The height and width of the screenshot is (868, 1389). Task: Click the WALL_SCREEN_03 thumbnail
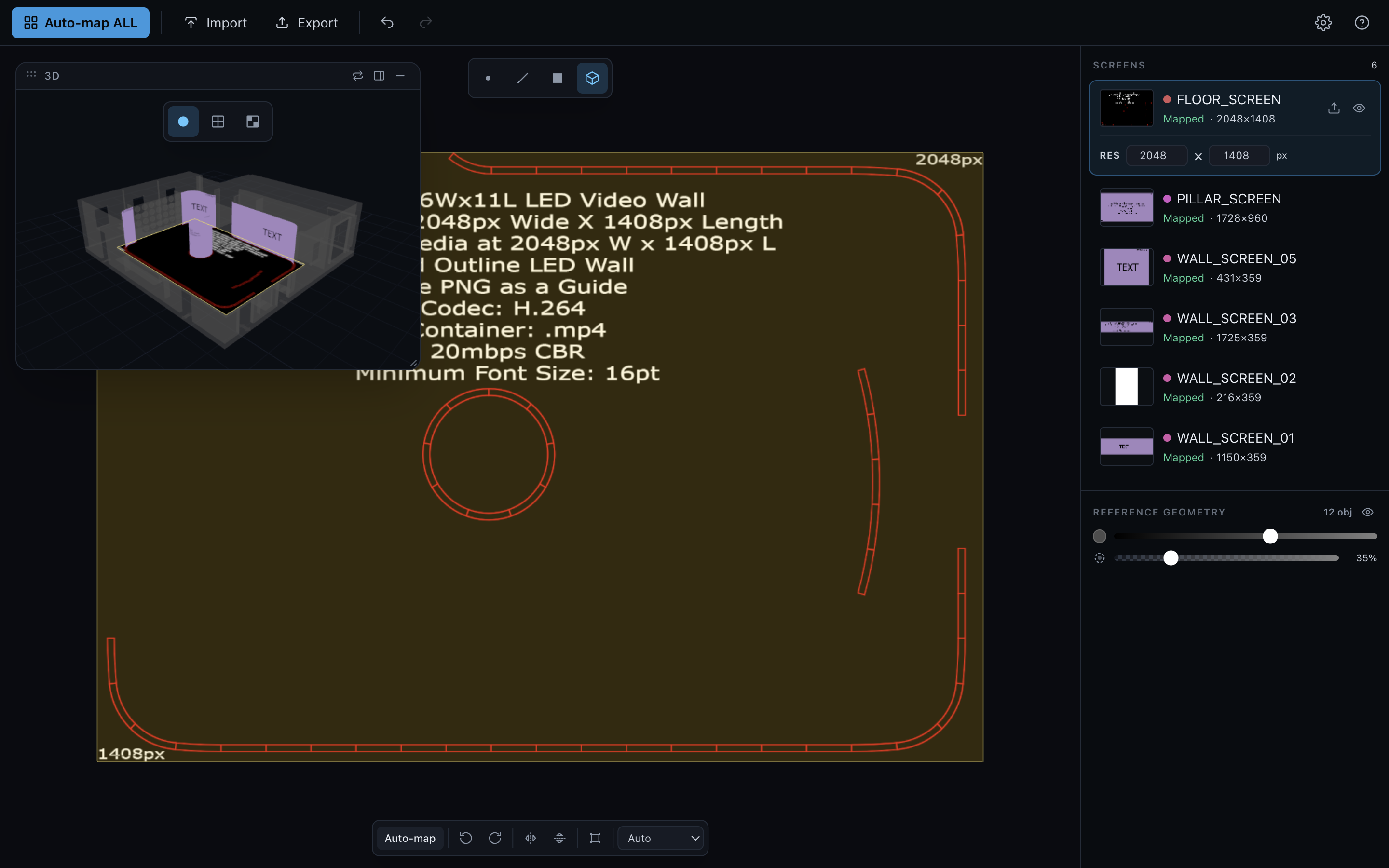click(x=1126, y=326)
